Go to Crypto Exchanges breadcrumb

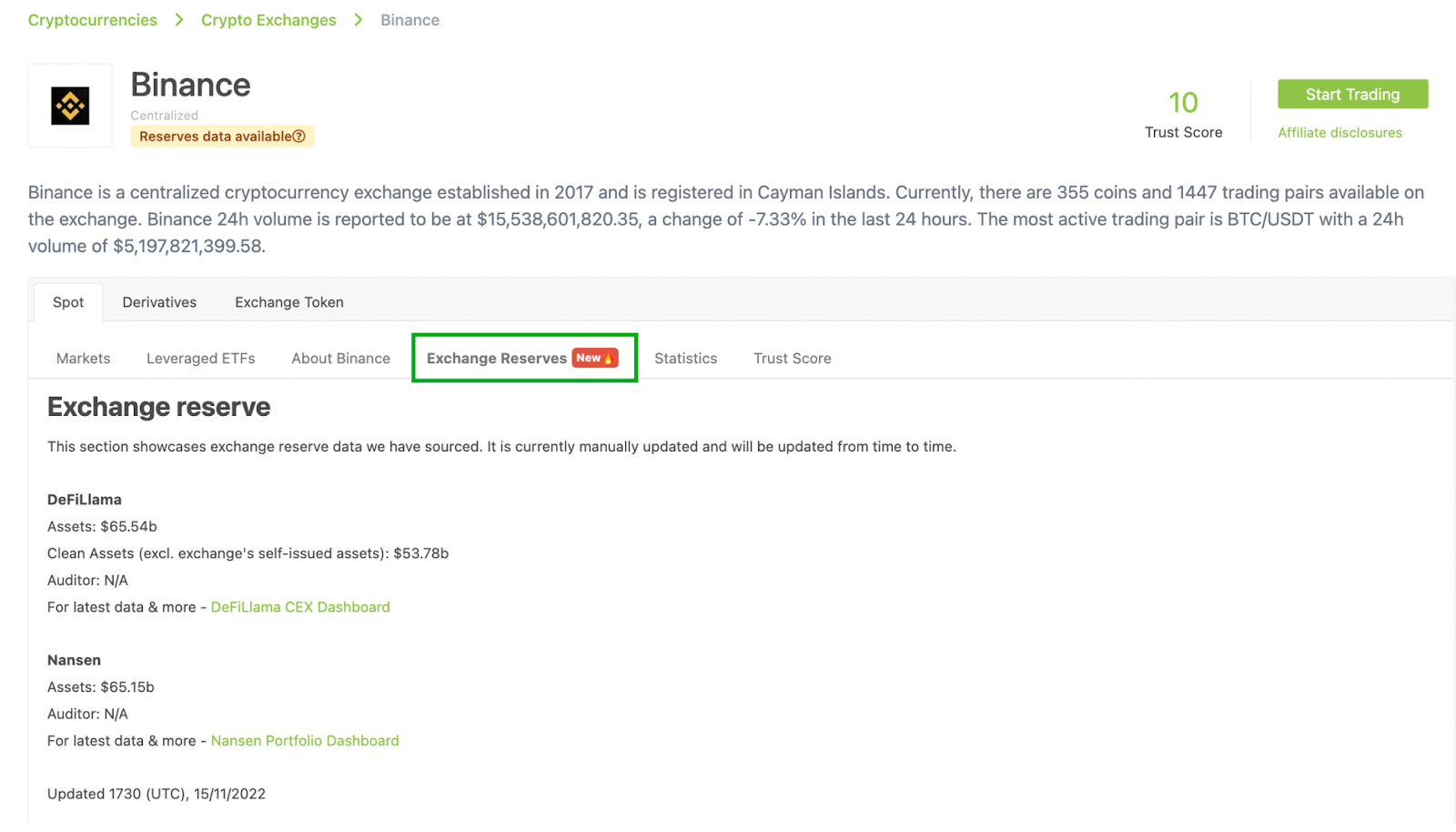[x=268, y=20]
